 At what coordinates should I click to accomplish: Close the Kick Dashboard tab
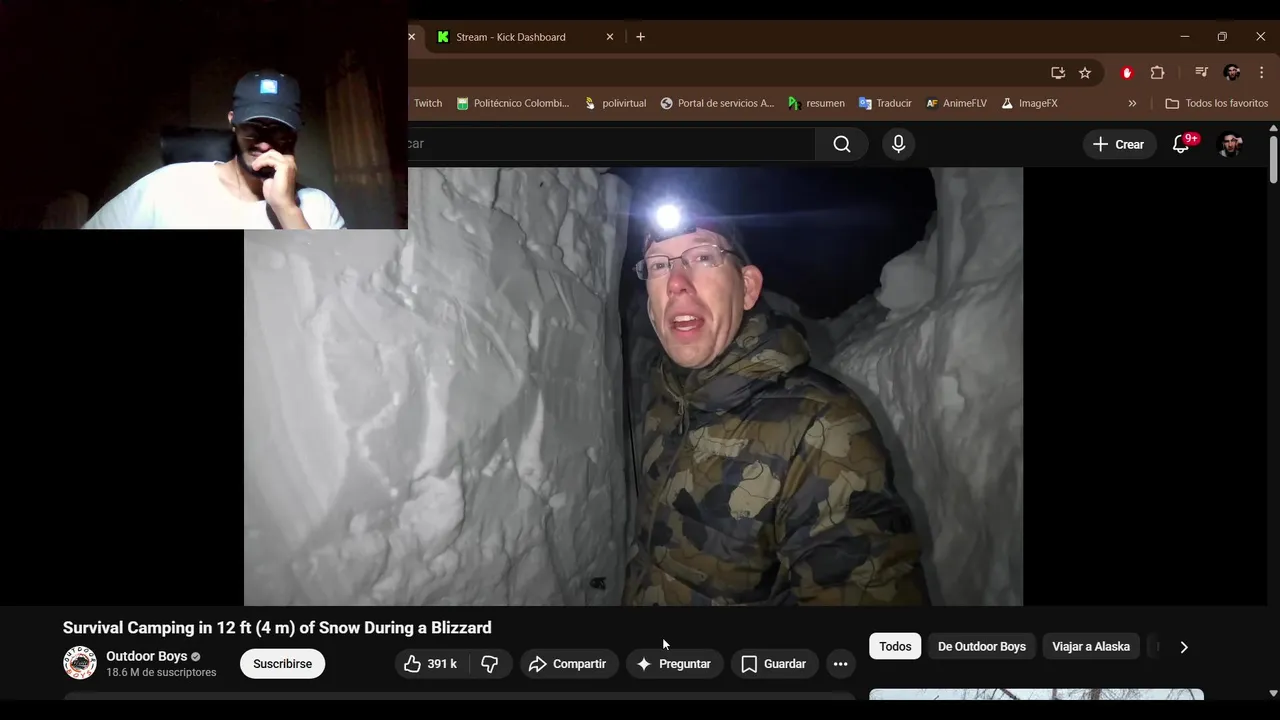click(x=610, y=37)
